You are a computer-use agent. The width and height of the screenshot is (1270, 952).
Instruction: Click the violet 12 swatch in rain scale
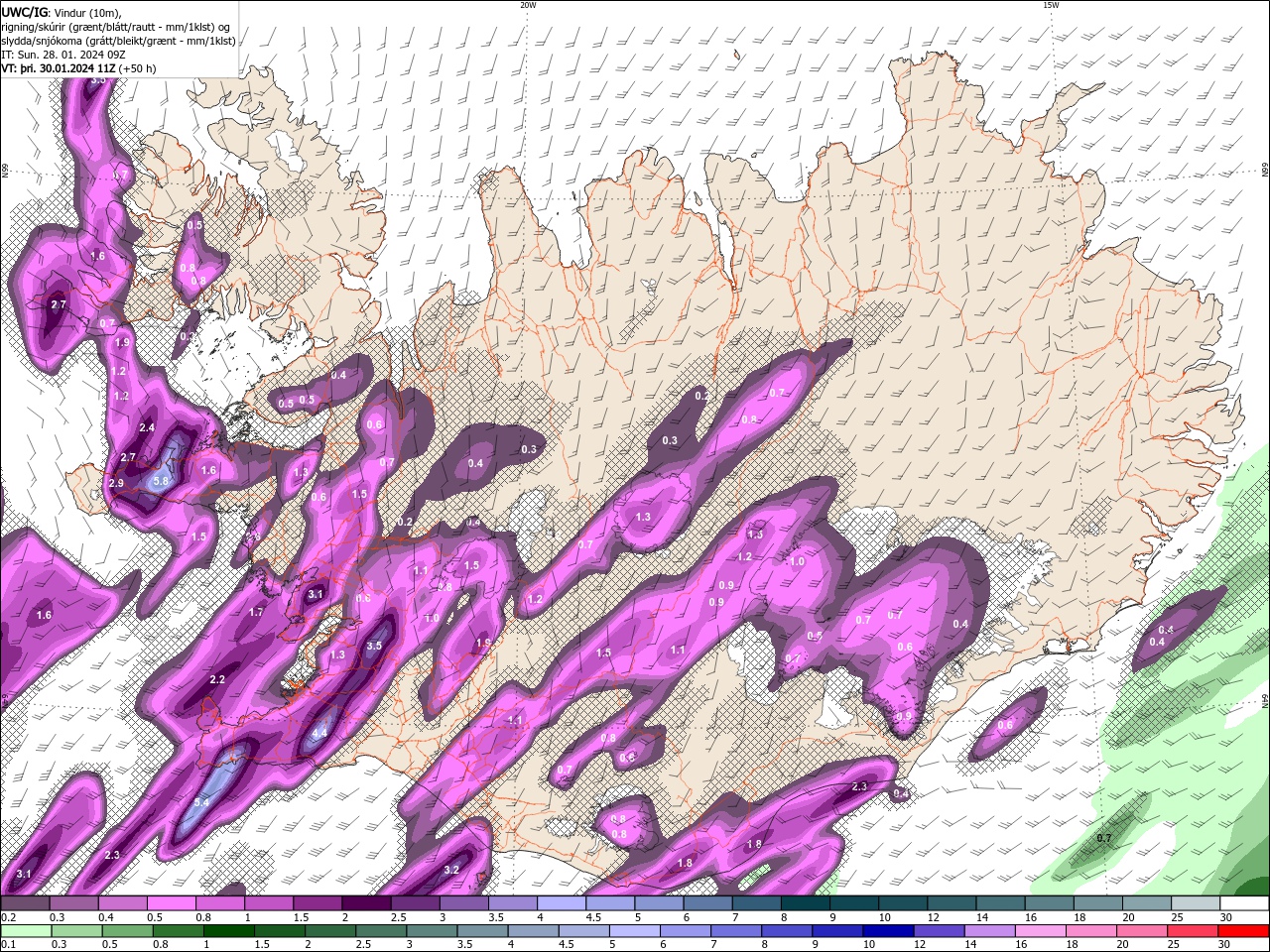point(939,931)
